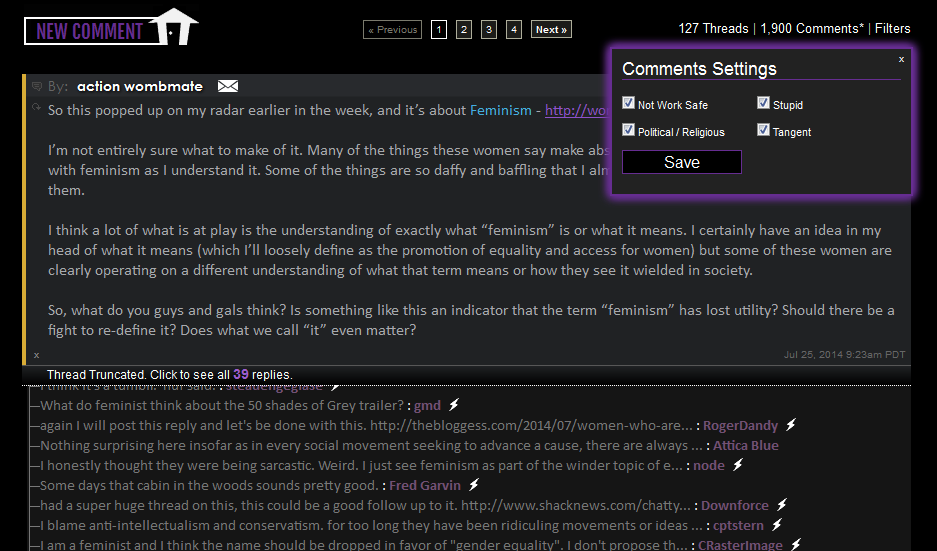Click the lightning bolt next to cptstern
The width and height of the screenshot is (937, 551).
pos(777,525)
